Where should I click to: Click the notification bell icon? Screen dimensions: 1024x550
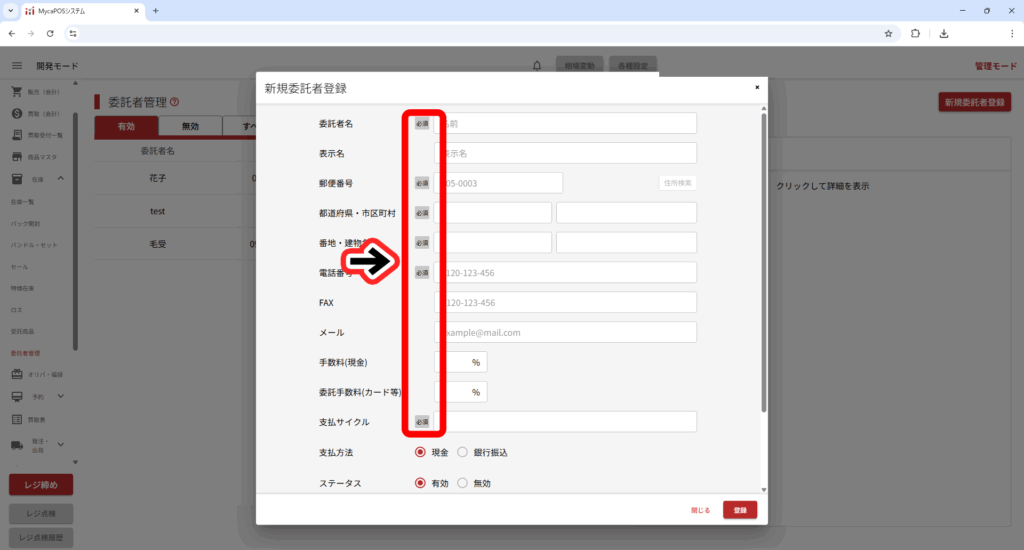click(537, 66)
